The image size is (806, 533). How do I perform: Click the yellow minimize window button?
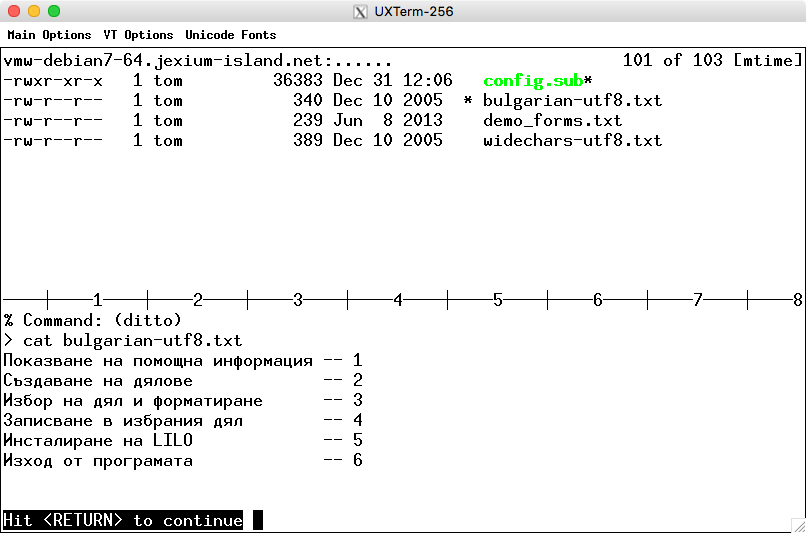pos(34,12)
